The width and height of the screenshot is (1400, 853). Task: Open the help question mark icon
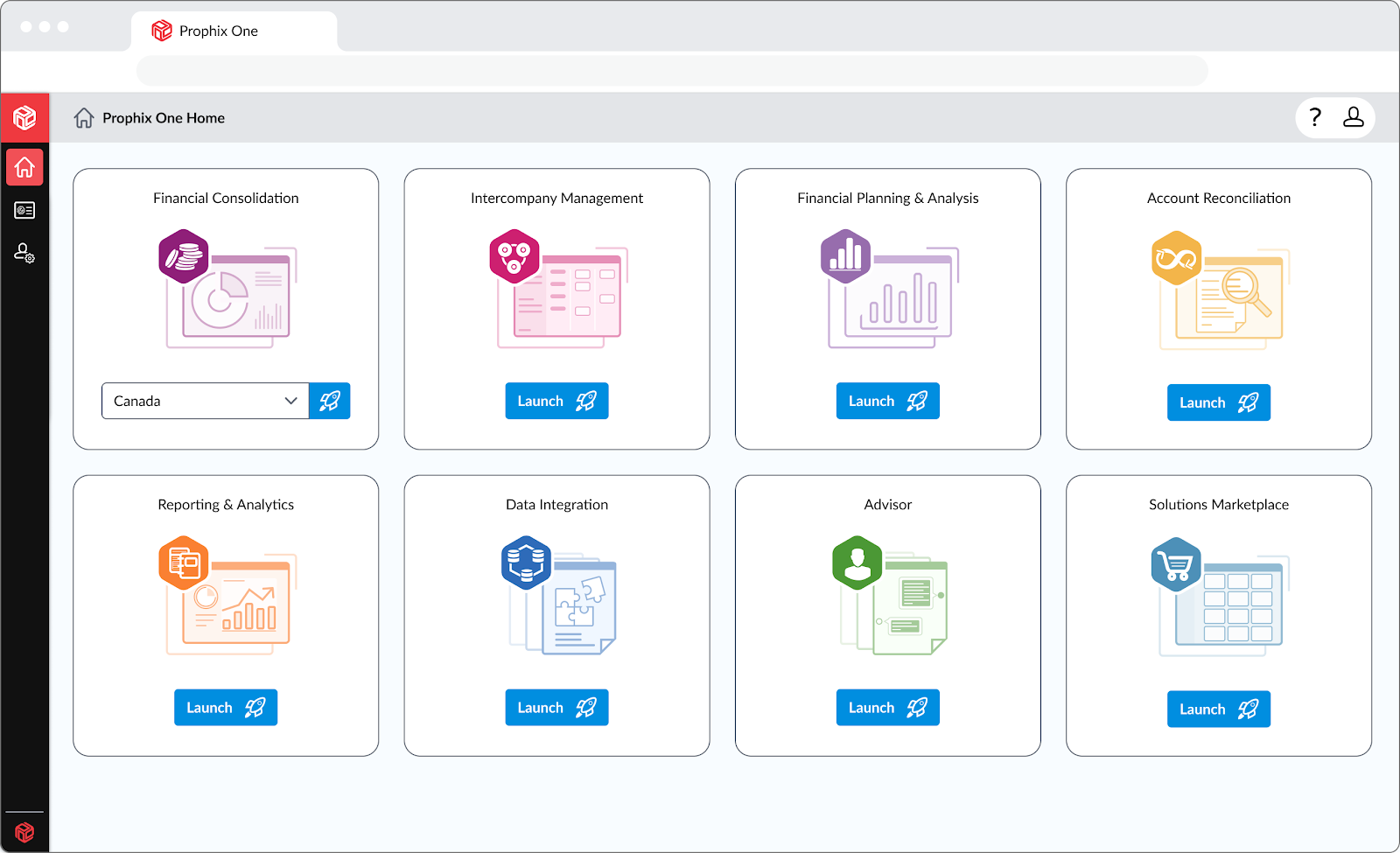(1315, 117)
